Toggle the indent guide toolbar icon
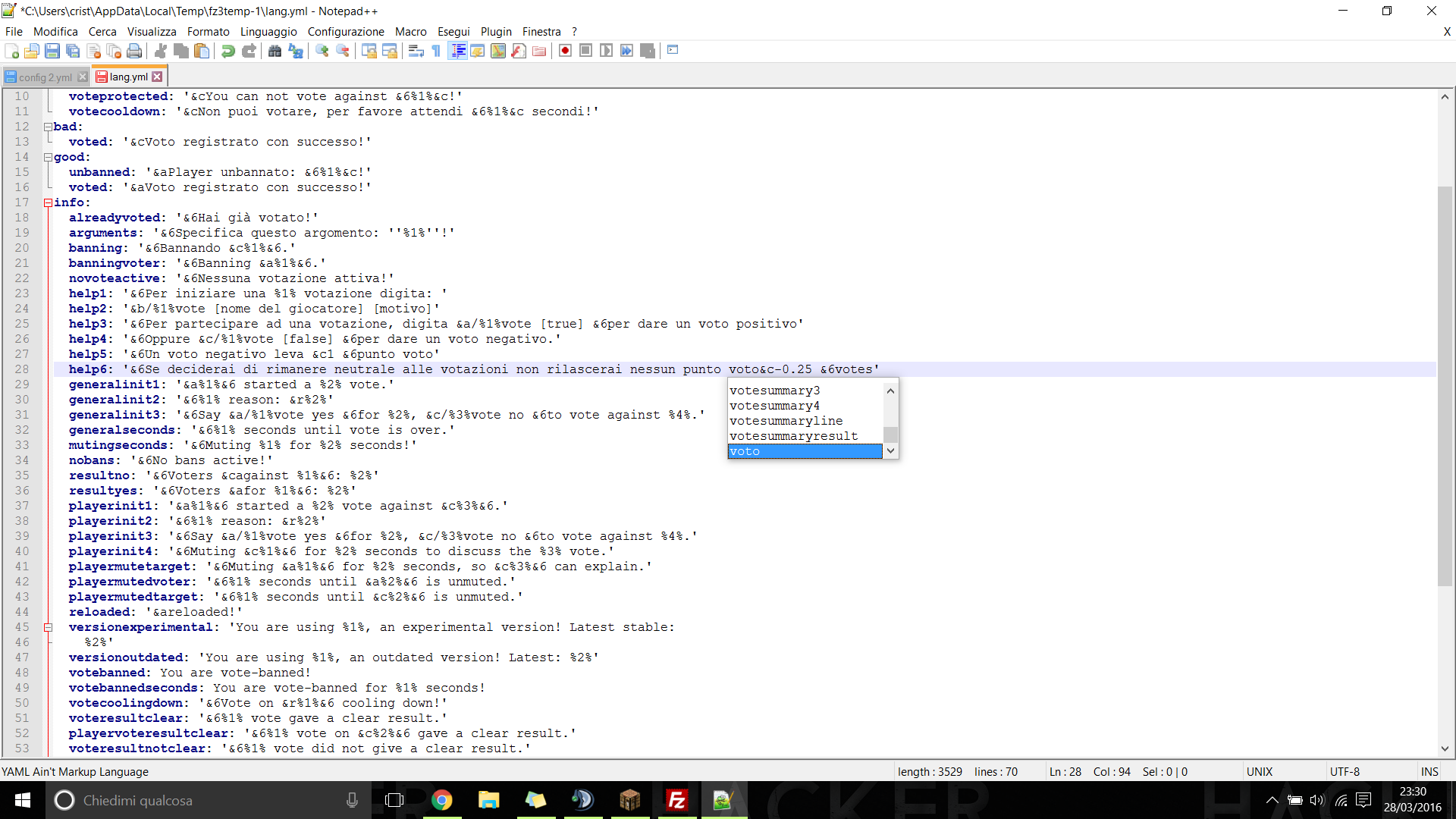The image size is (1456, 819). (x=458, y=51)
